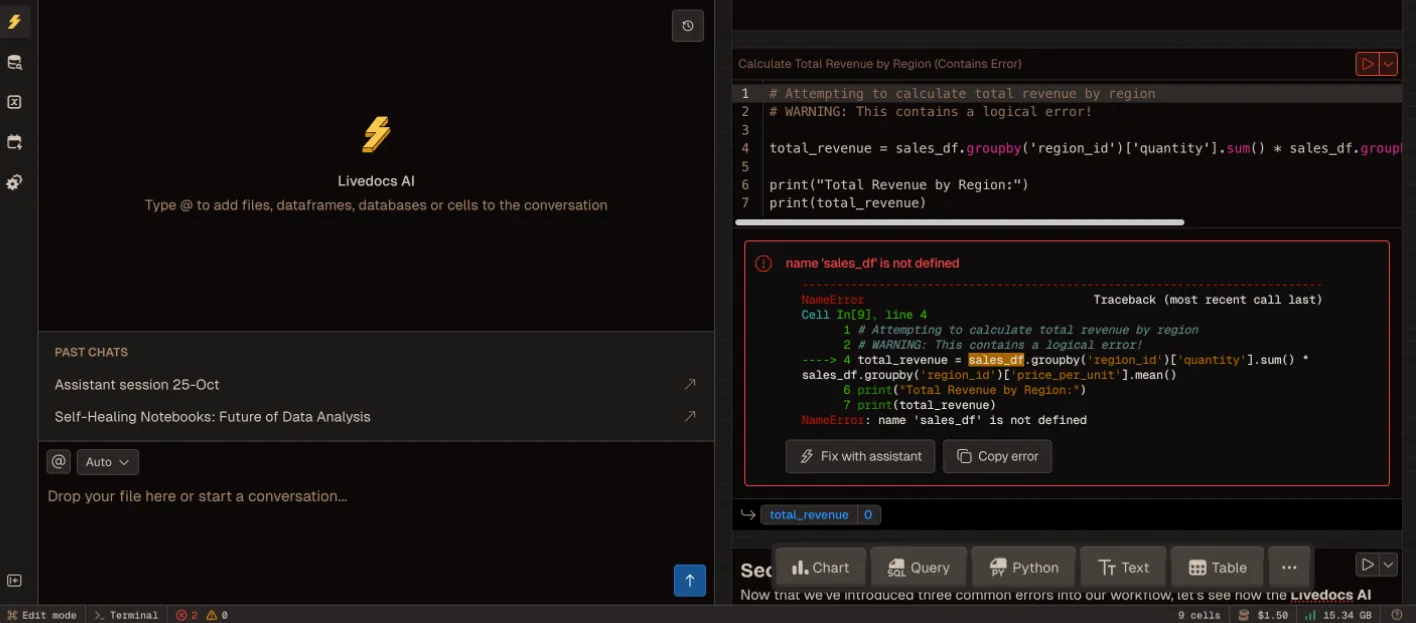Open the Auto model selector dropdown
The image size is (1416, 623).
[x=107, y=461]
